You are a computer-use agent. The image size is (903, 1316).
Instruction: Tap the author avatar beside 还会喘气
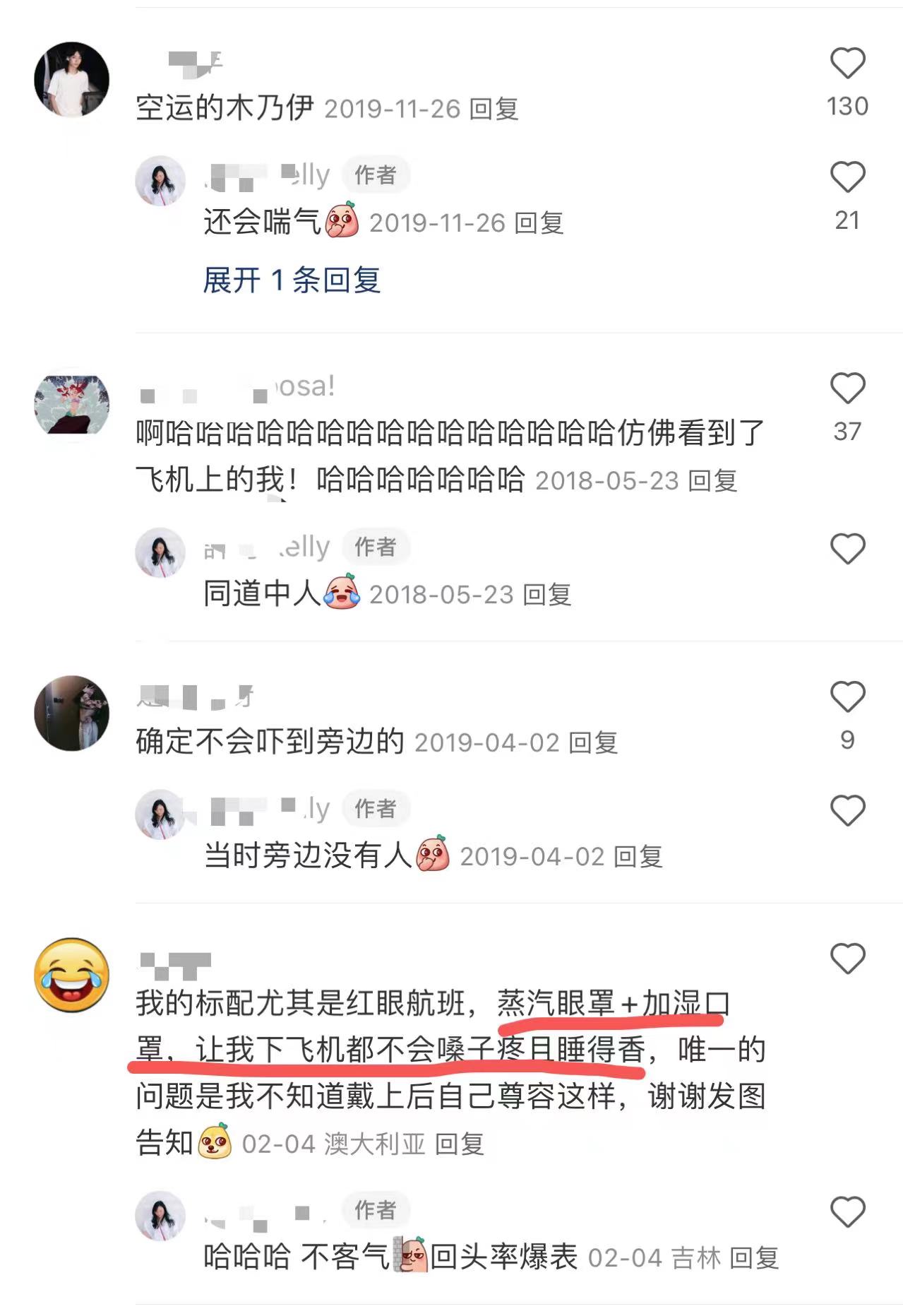point(160,181)
